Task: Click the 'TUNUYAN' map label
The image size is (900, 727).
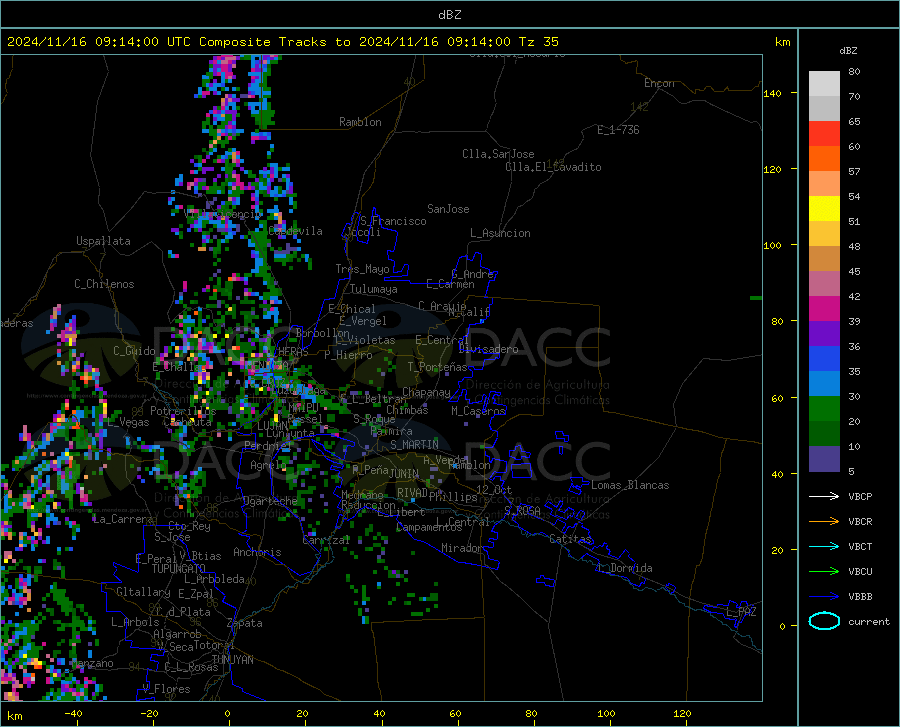Action: [x=232, y=659]
